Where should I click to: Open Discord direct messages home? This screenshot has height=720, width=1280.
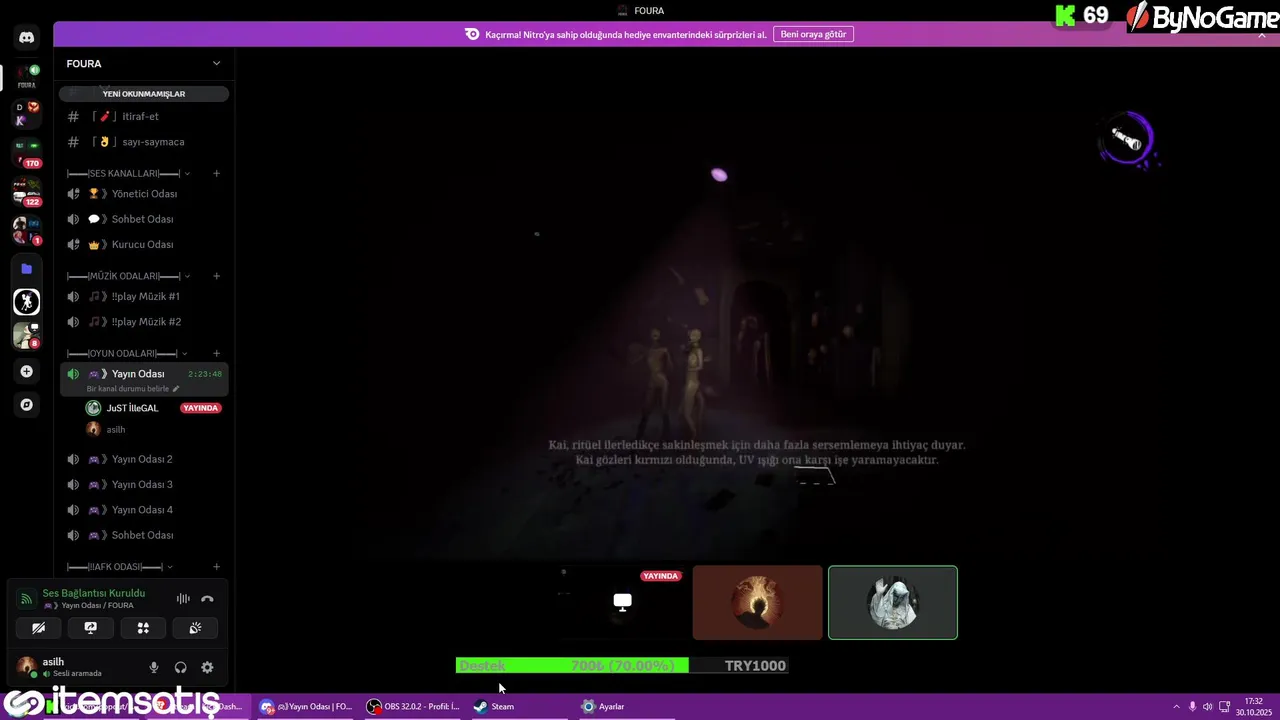coord(27,38)
